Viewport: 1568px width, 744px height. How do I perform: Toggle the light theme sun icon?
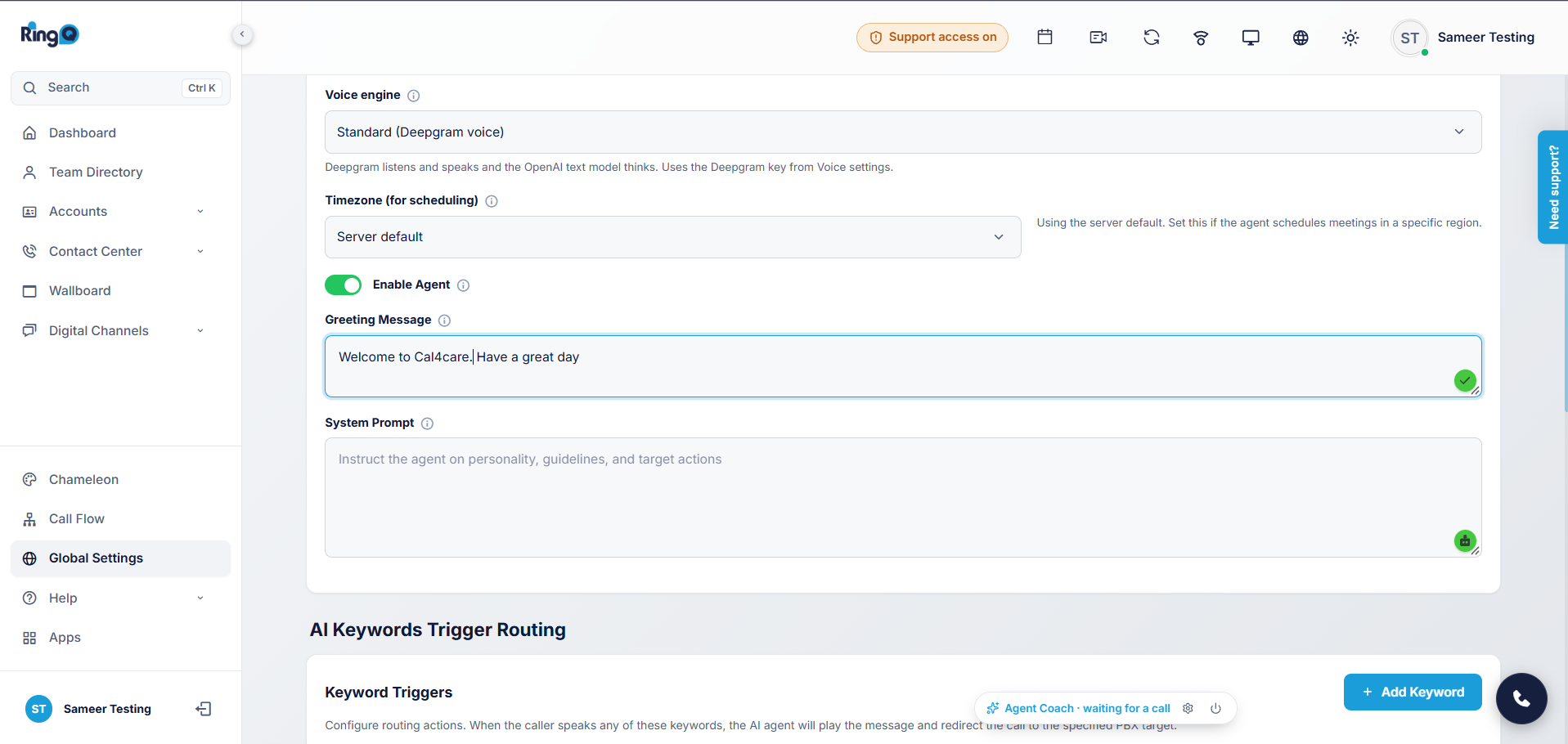(1350, 38)
